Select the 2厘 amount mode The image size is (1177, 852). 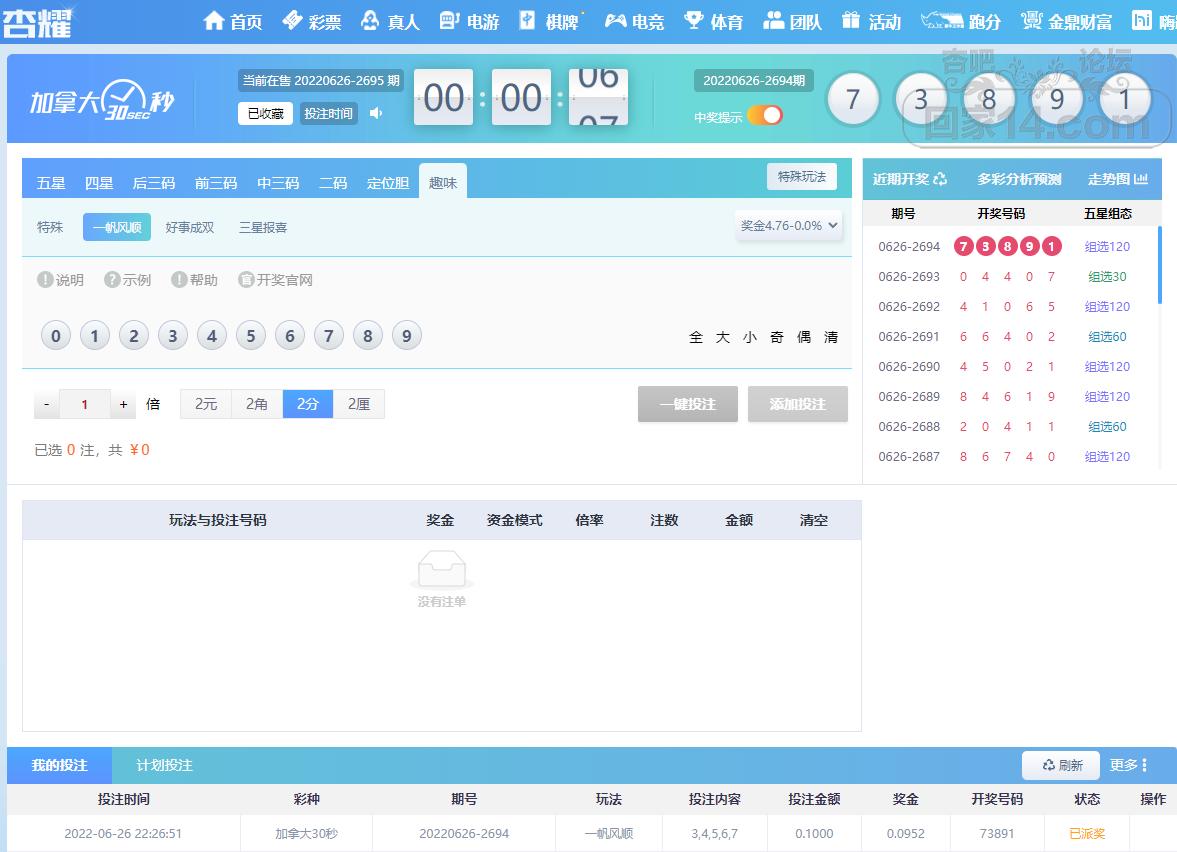click(x=359, y=404)
